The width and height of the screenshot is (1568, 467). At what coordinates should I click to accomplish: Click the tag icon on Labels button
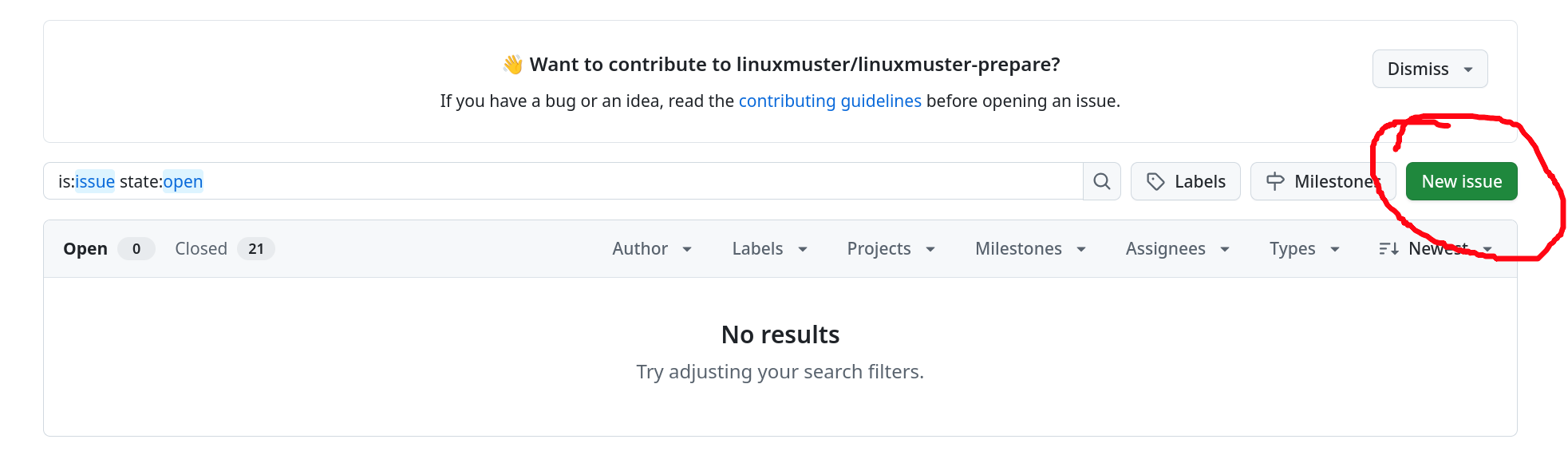[1155, 182]
